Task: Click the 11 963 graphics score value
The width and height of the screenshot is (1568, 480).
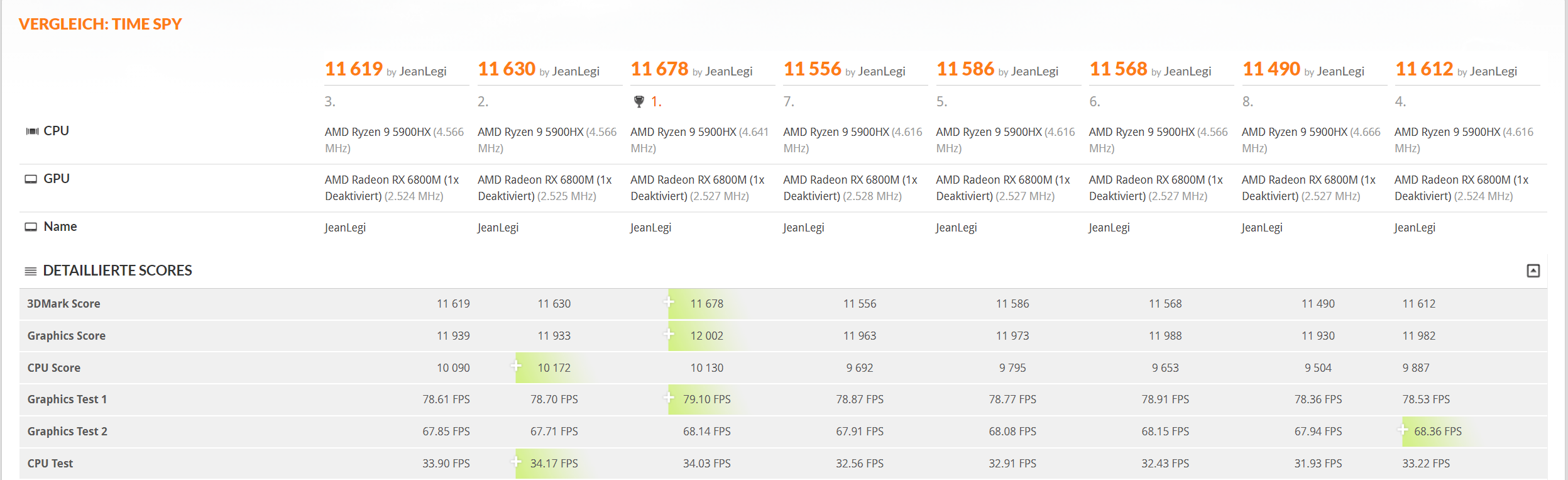Action: coord(860,336)
